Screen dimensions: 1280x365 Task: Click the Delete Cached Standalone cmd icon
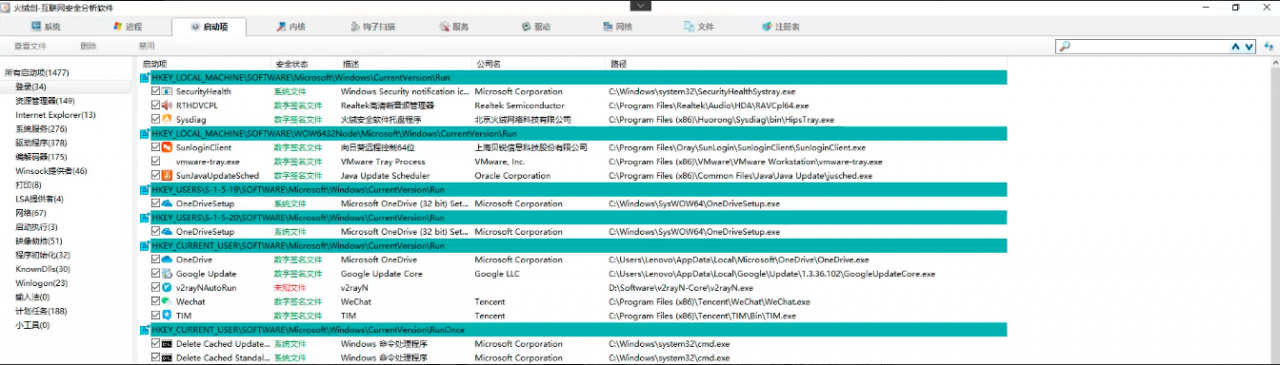167,357
